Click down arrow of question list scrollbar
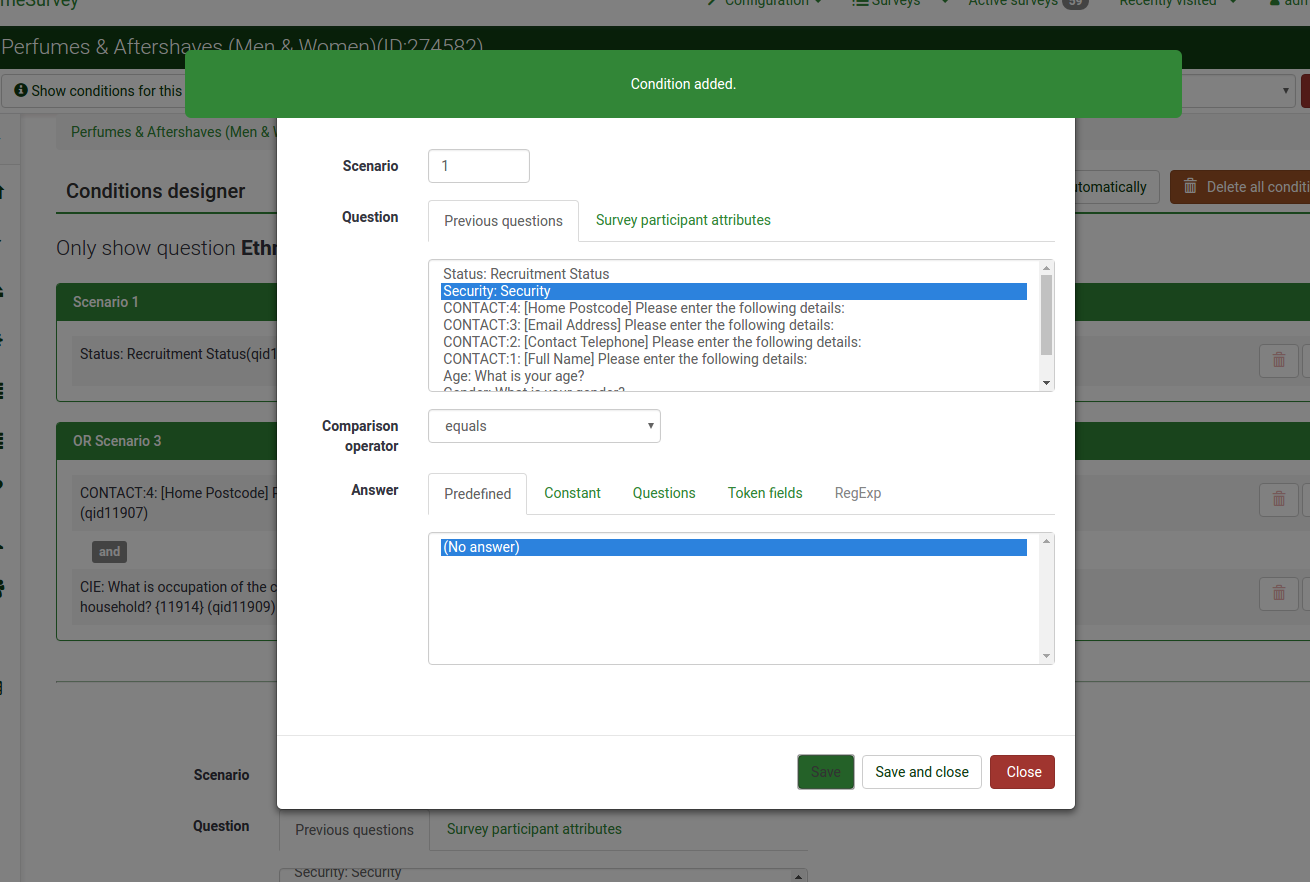The image size is (1310, 882). pyautogui.click(x=1047, y=383)
